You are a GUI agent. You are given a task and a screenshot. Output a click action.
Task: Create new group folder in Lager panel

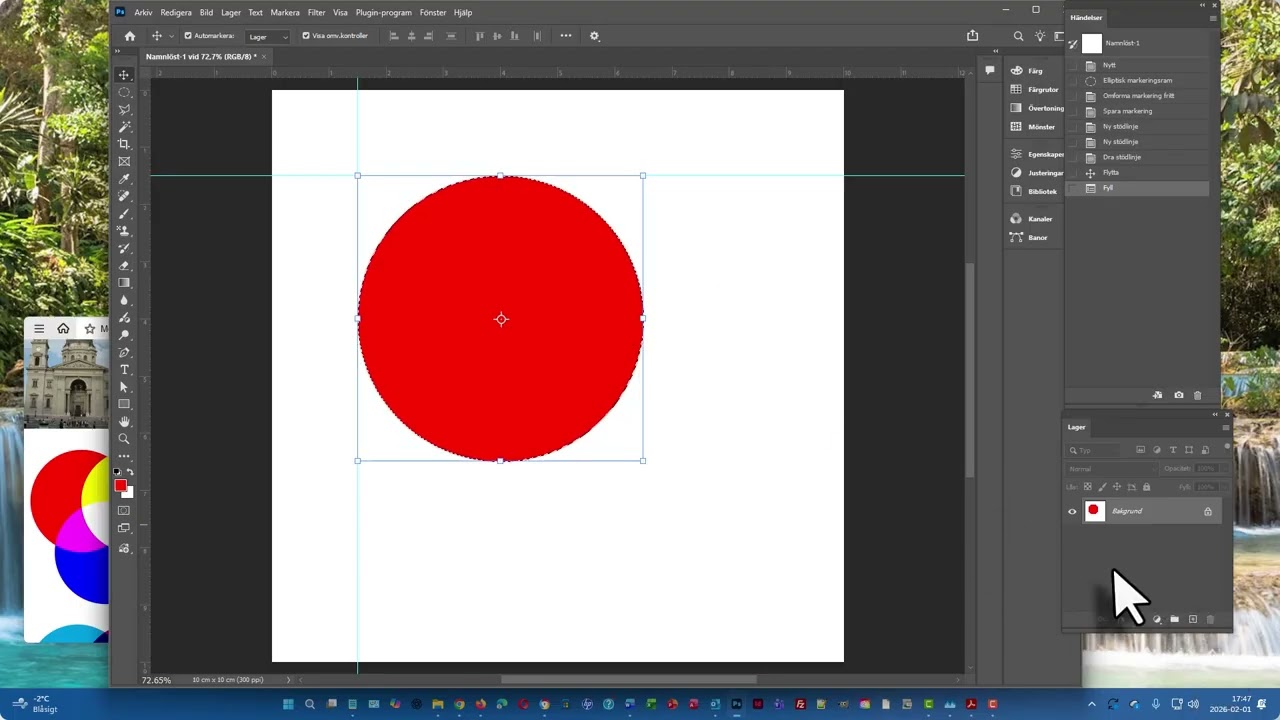click(1175, 620)
